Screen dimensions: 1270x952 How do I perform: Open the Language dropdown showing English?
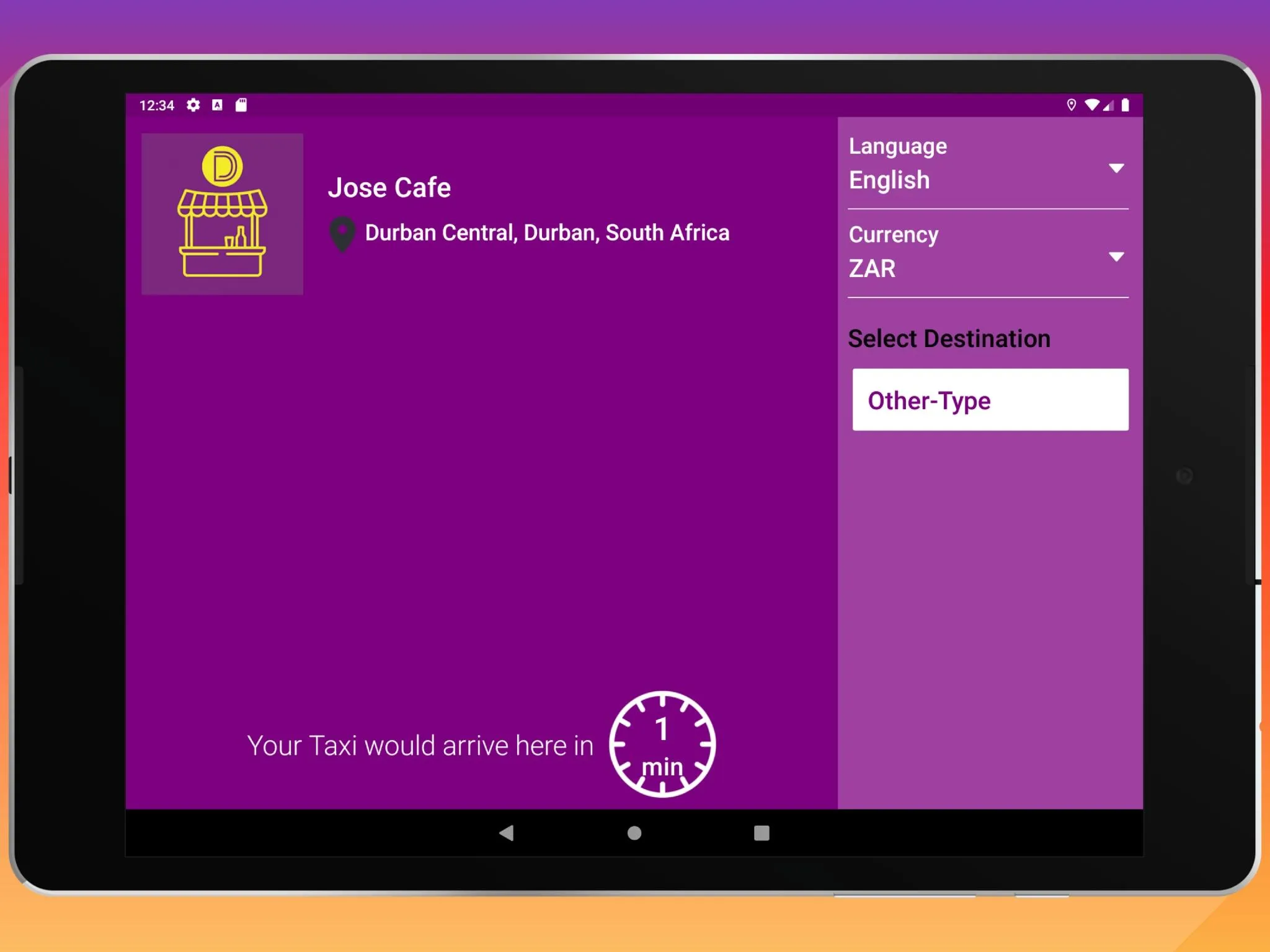click(x=988, y=164)
